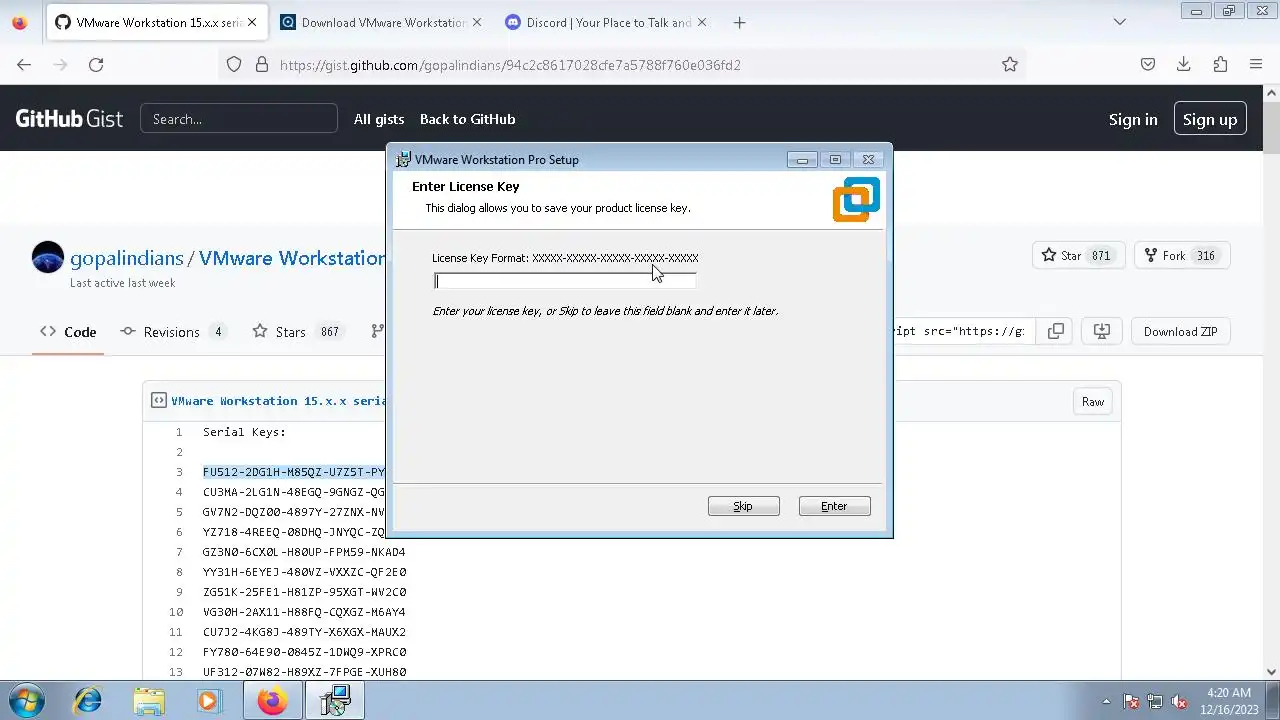This screenshot has width=1280, height=720.
Task: Click the Sign up button
Action: pos(1210,119)
